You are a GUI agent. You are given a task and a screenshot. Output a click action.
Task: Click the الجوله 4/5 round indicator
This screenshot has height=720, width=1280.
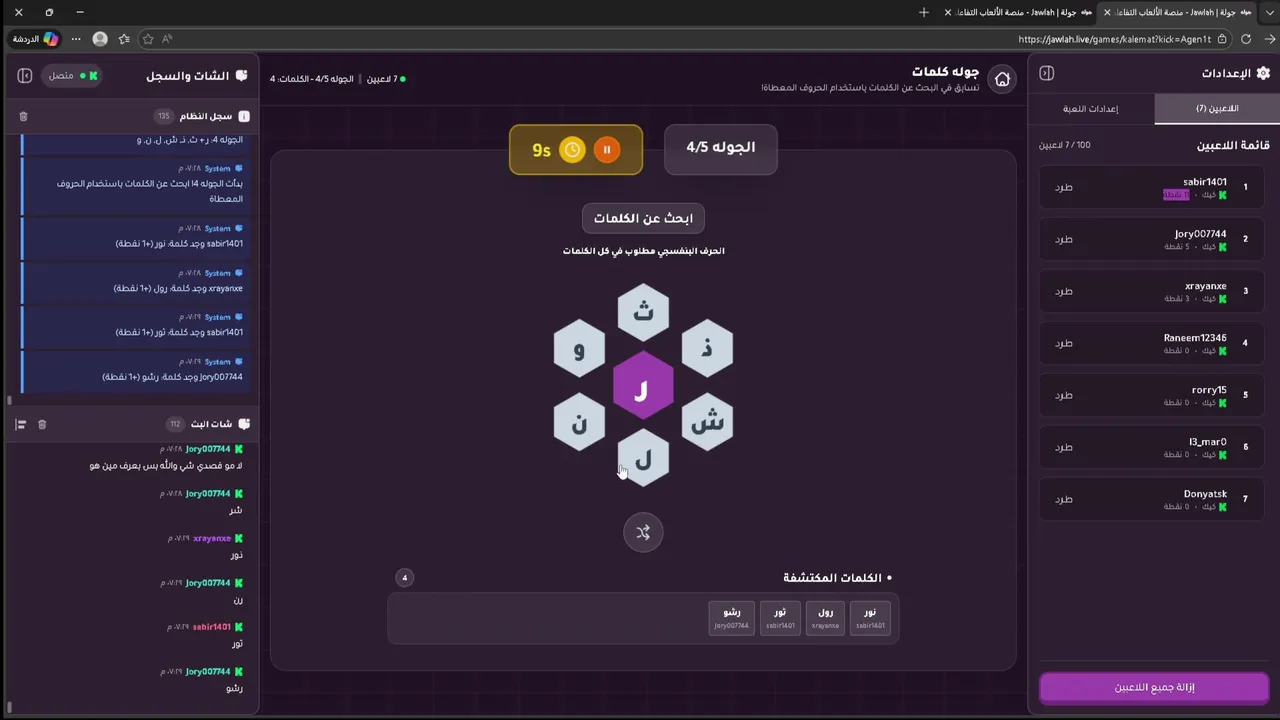(720, 148)
